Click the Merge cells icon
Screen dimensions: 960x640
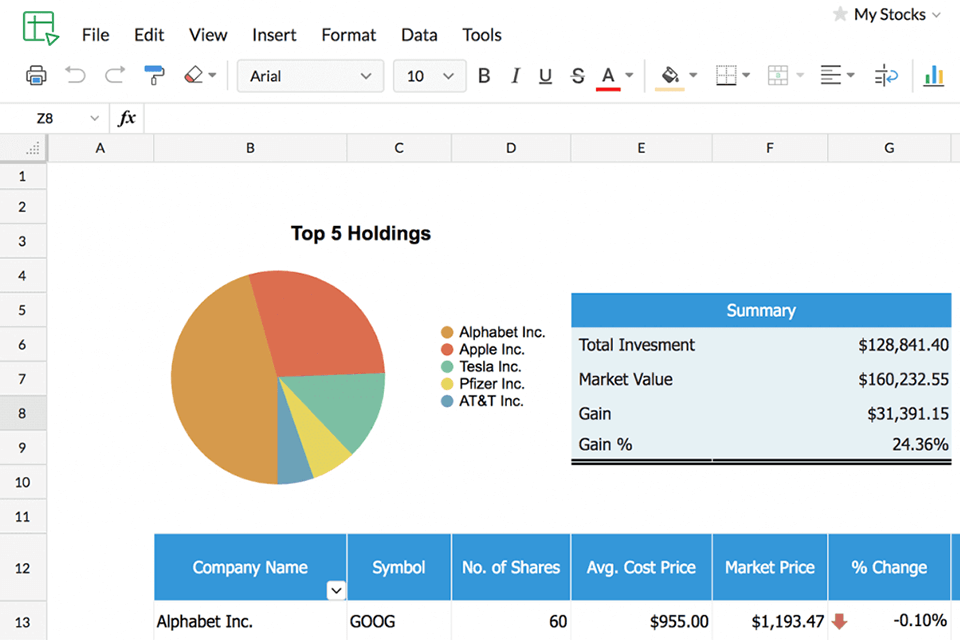(x=778, y=75)
